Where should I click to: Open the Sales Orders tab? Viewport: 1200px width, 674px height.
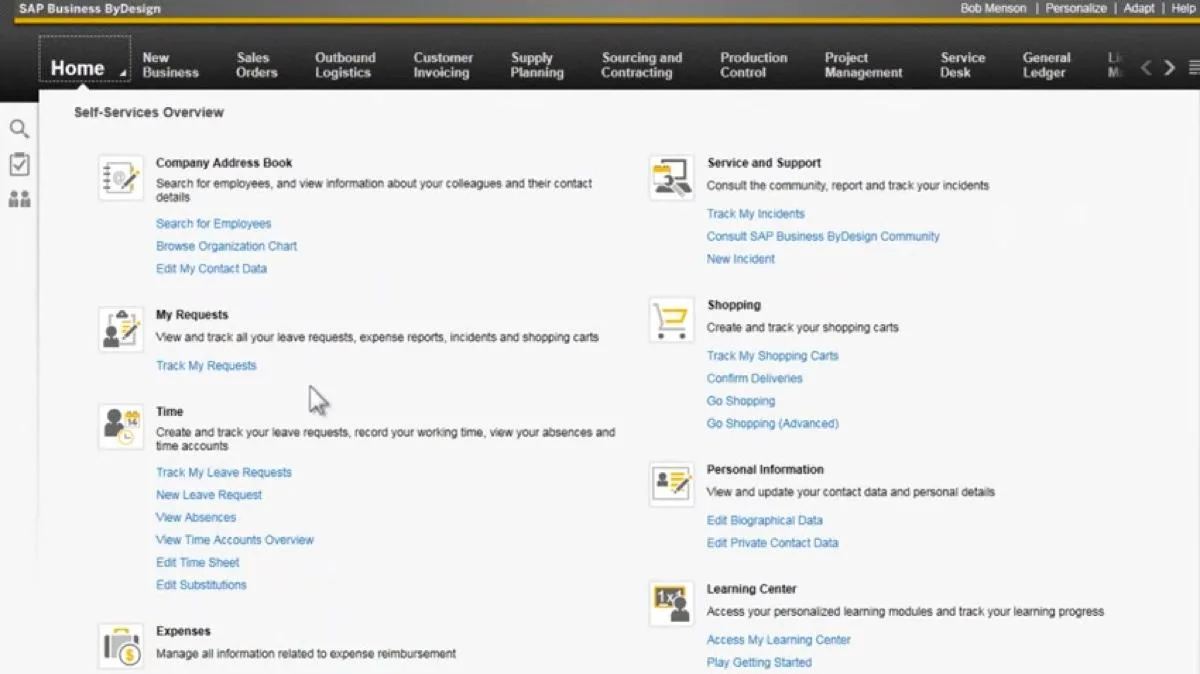pyautogui.click(x=257, y=65)
